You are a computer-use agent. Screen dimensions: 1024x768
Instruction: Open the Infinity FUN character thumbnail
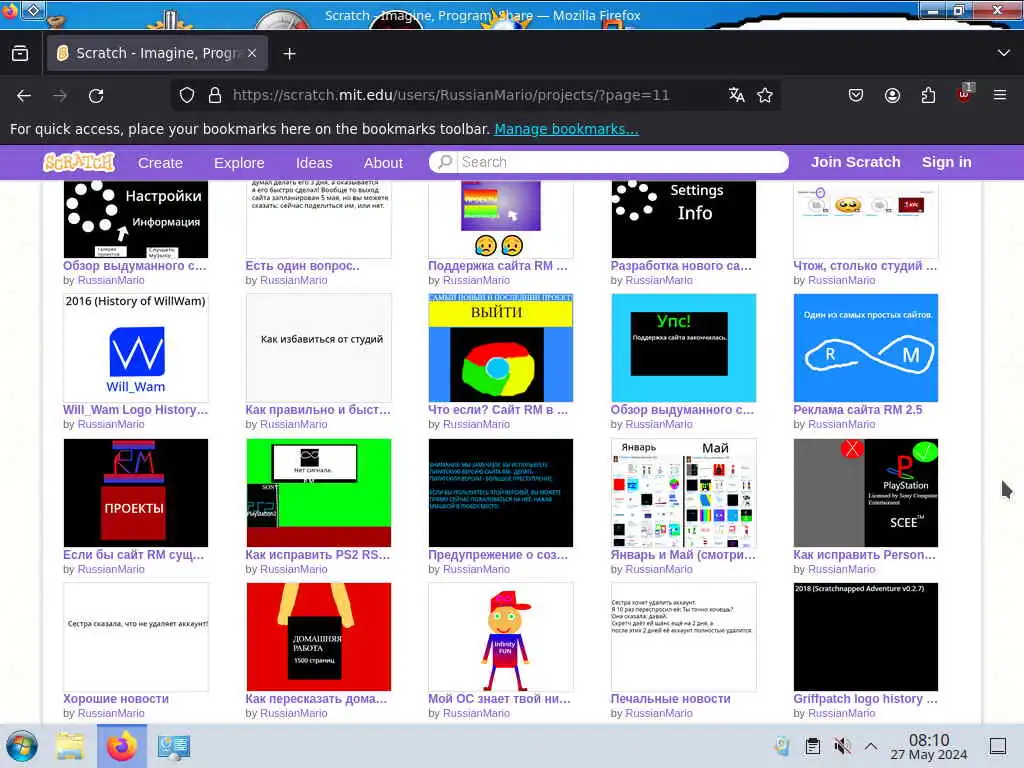click(501, 637)
